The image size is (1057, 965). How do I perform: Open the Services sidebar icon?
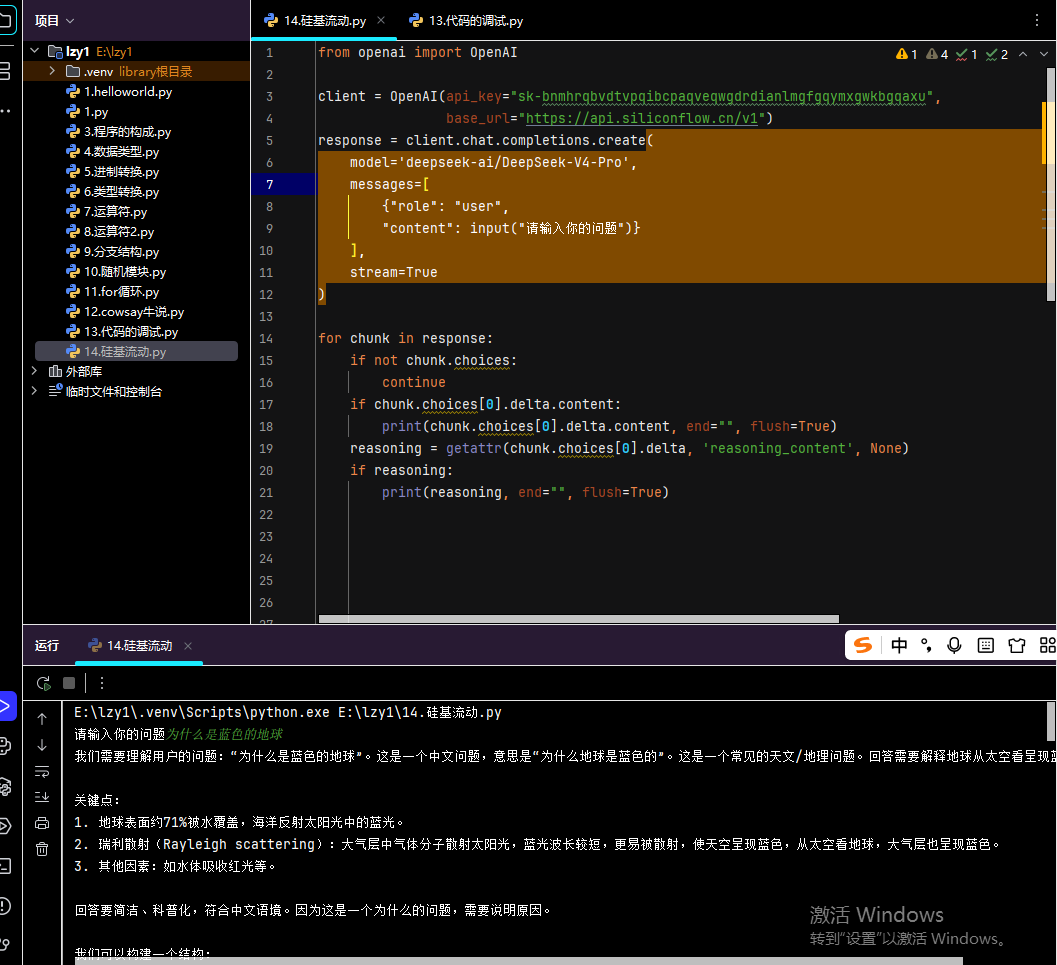5,826
